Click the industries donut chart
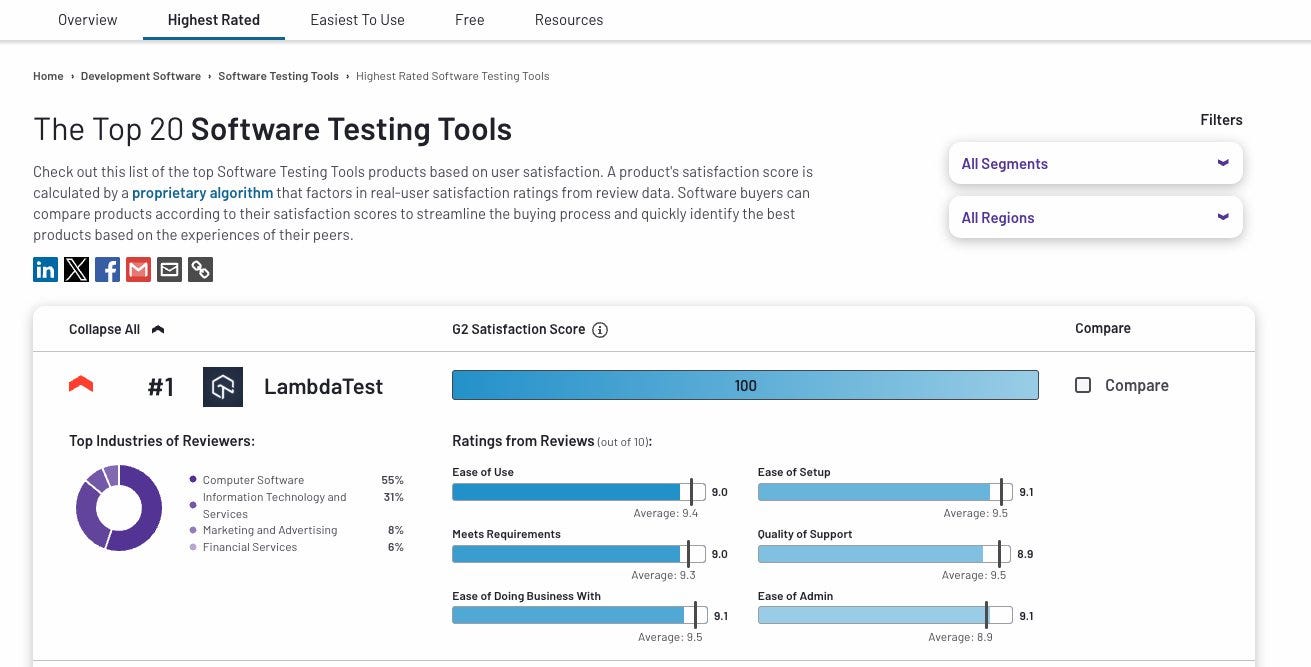The image size is (1311, 667). tap(119, 507)
